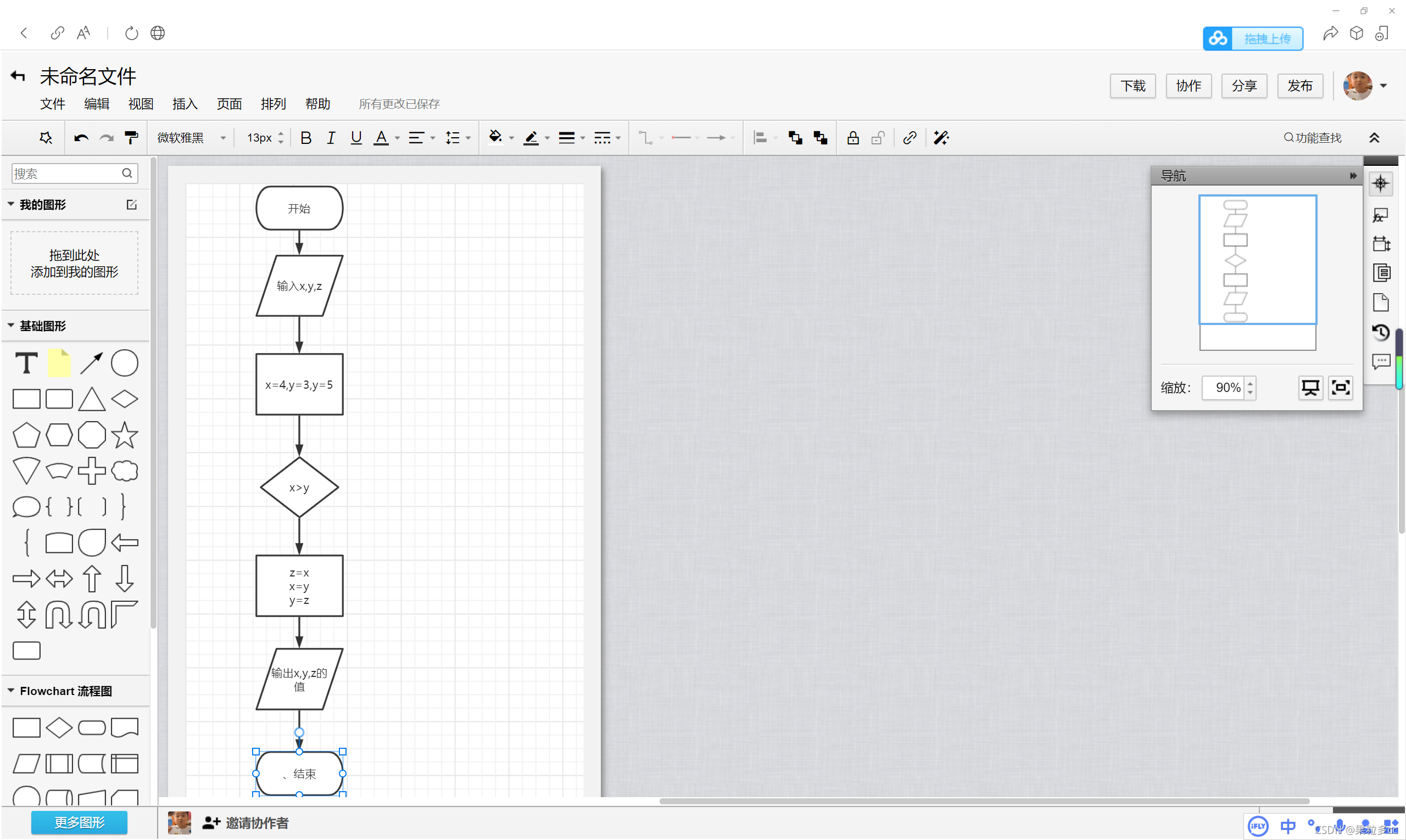
Task: Open the font family dropdown 微软雅黑
Action: (191, 138)
